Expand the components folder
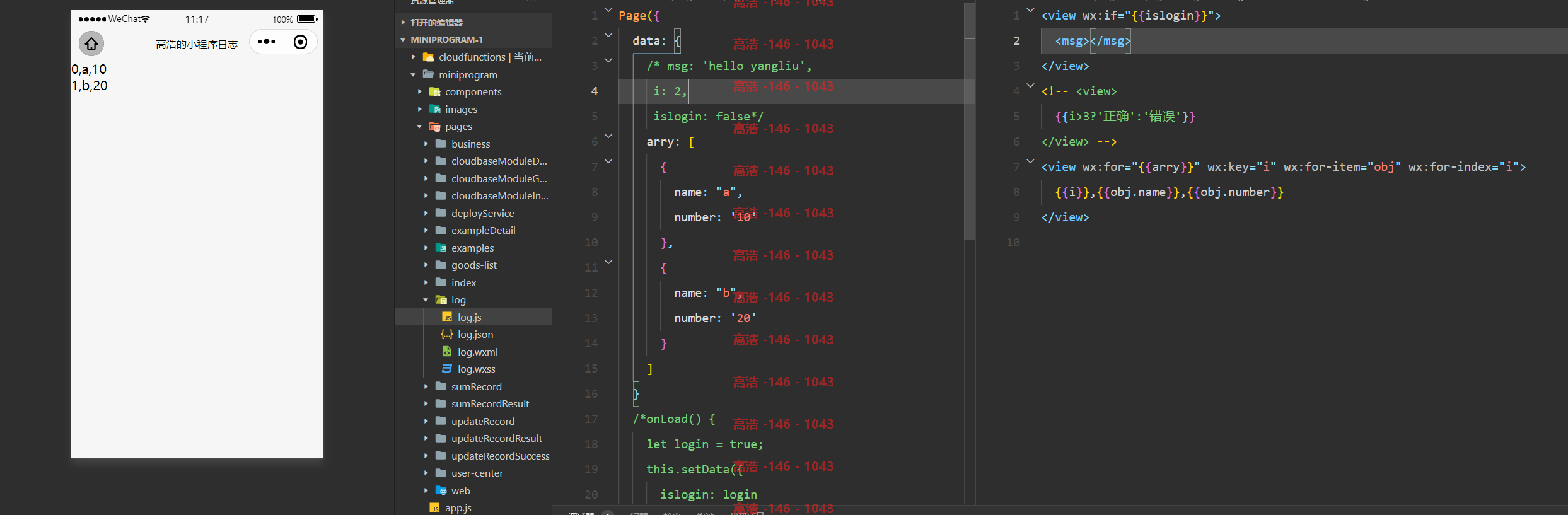1568x515 pixels. (x=420, y=91)
